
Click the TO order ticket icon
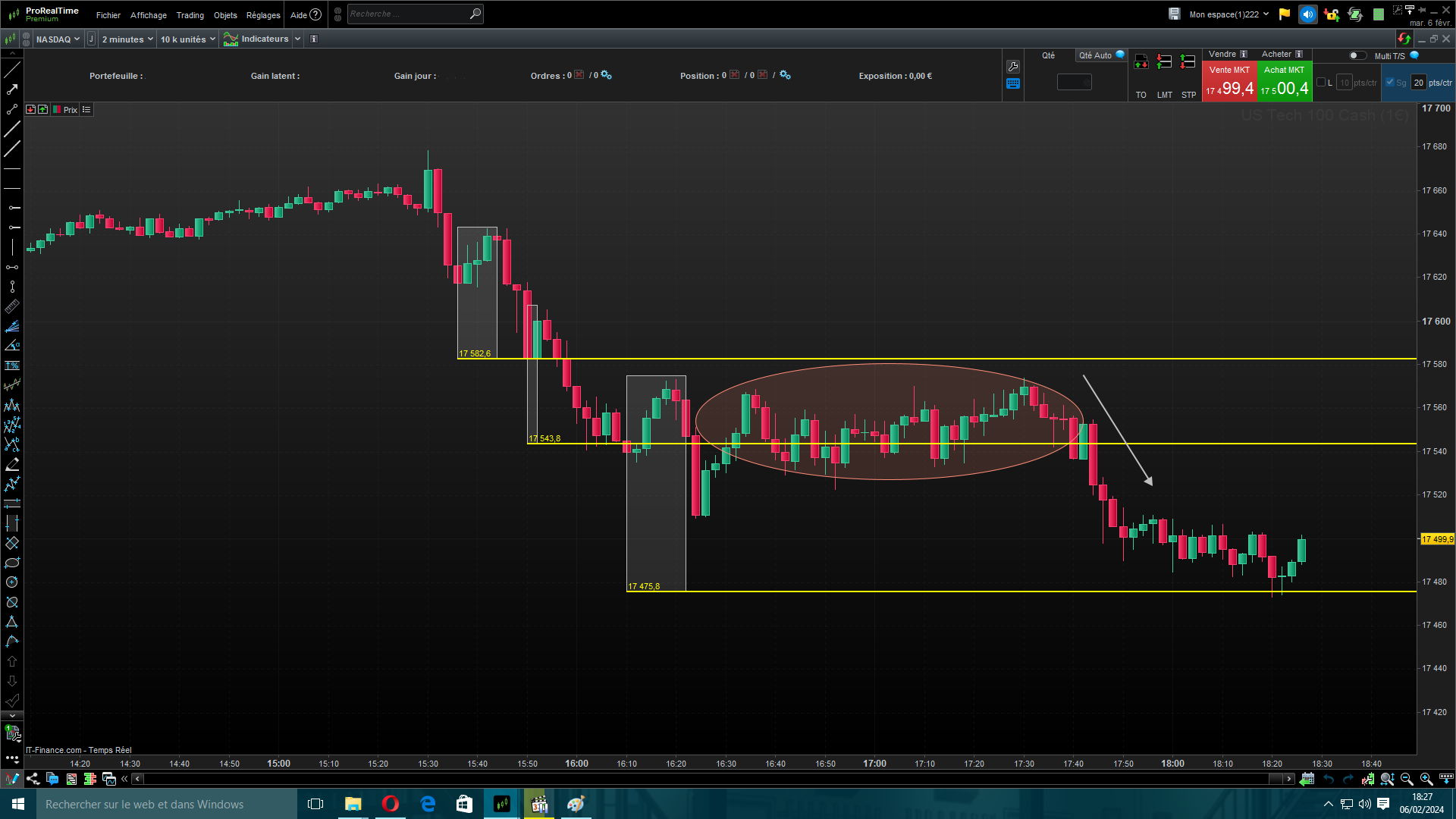click(1141, 62)
